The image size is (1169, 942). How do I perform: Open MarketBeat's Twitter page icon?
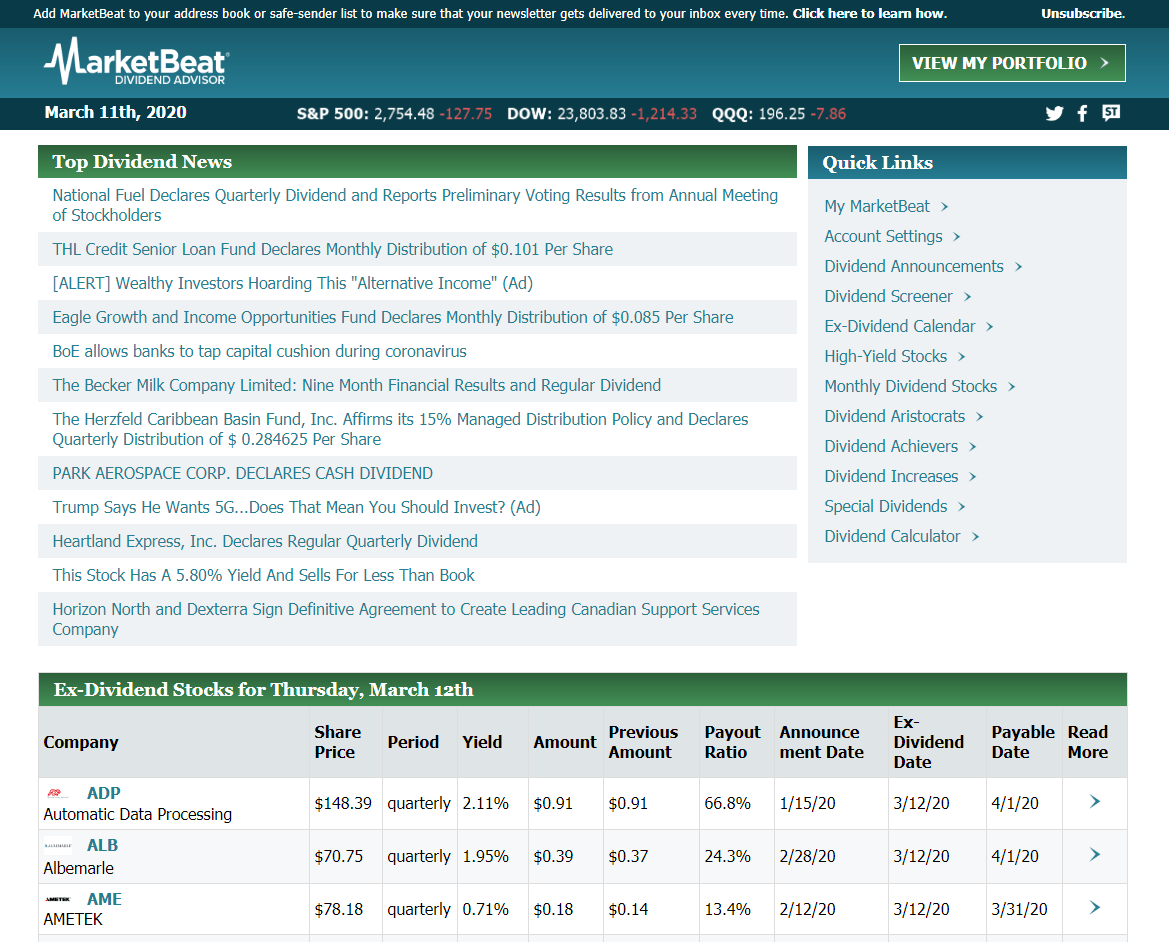1054,113
